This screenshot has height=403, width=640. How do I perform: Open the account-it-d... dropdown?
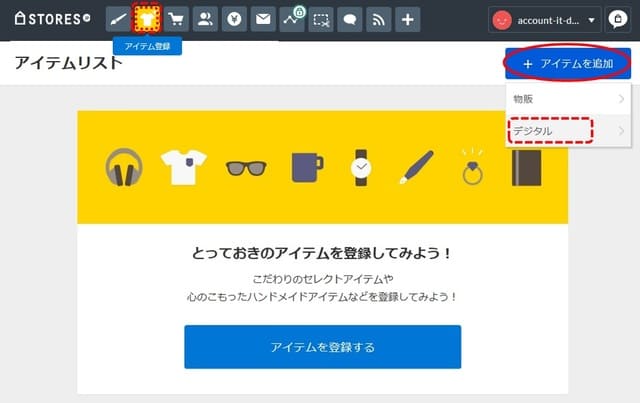click(x=545, y=20)
